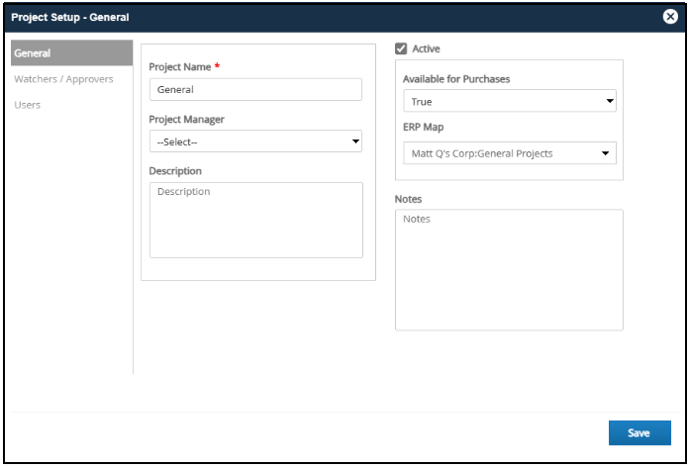This screenshot has height=468, width=688.
Task: Click the Notes heading label
Action: [408, 199]
